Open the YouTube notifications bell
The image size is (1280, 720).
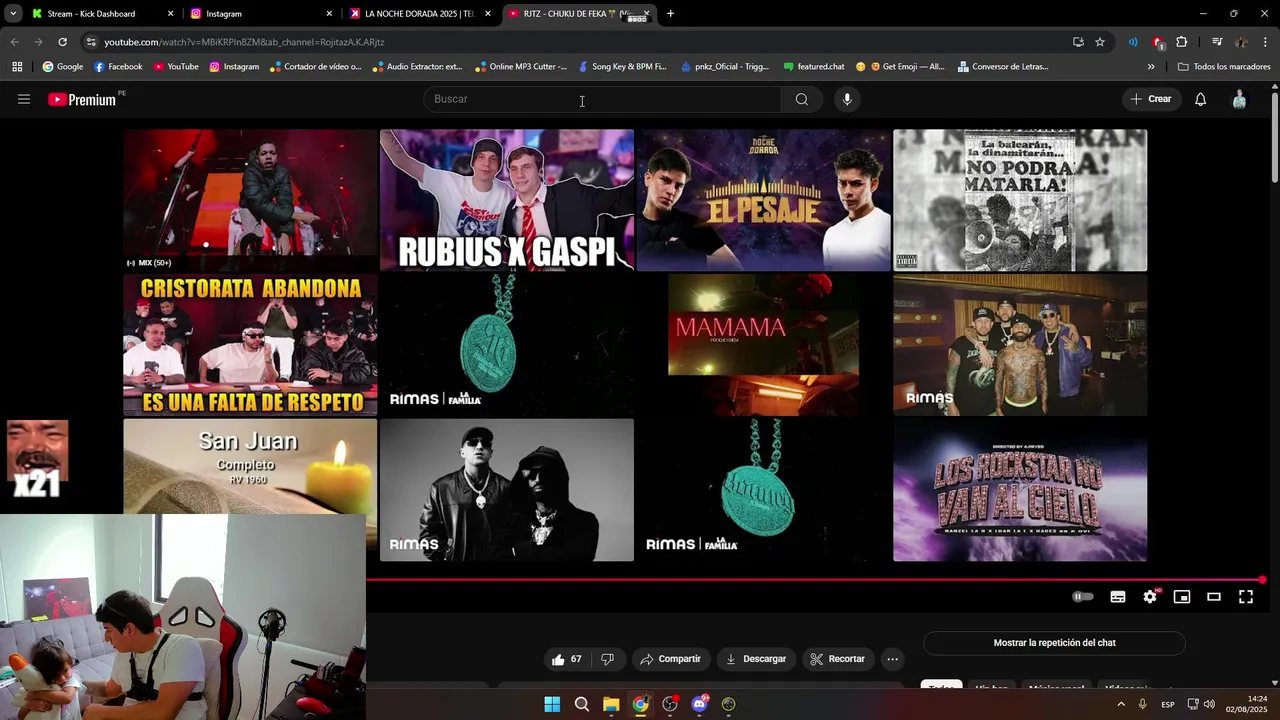1201,99
